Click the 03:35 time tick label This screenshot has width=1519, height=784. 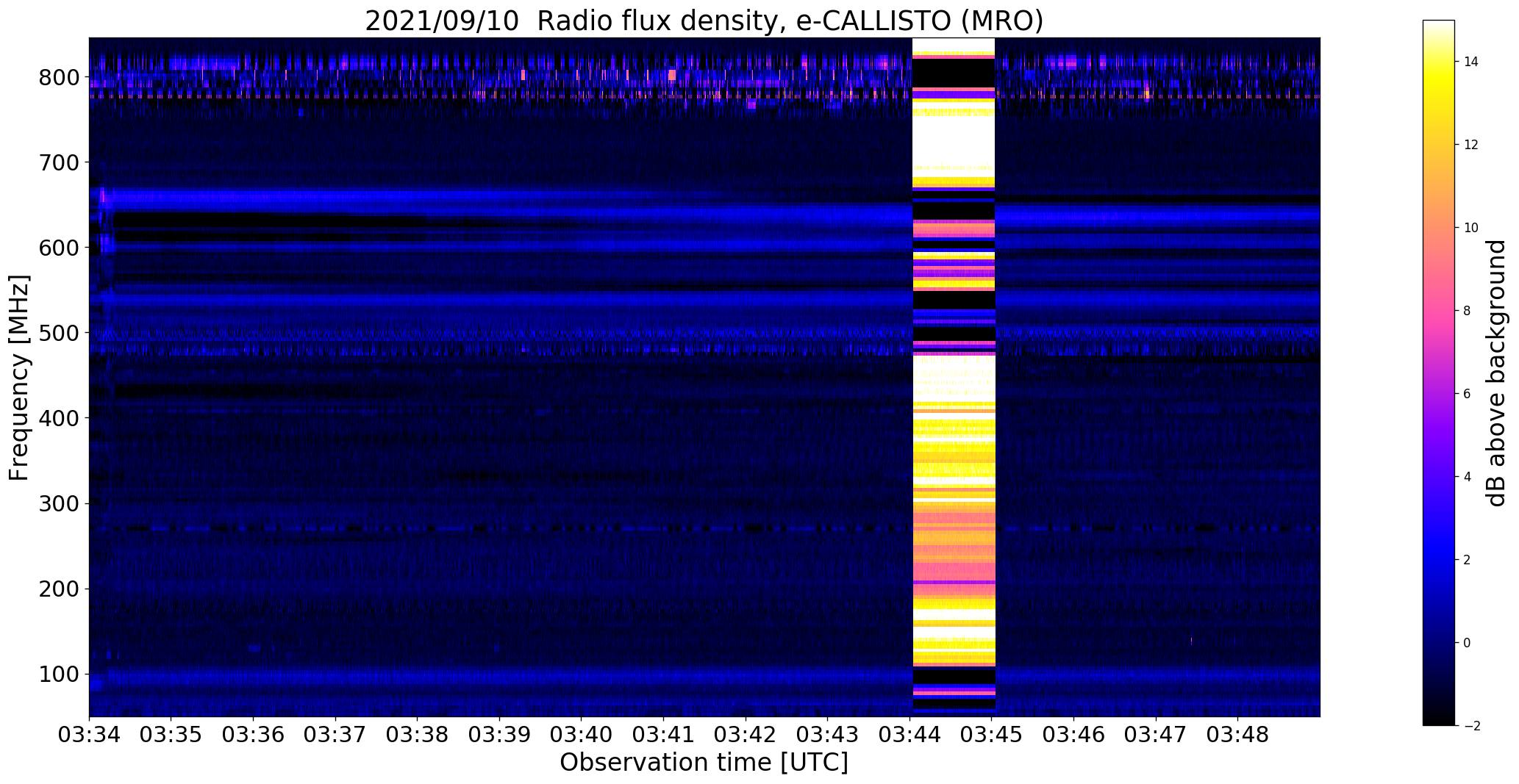[171, 735]
